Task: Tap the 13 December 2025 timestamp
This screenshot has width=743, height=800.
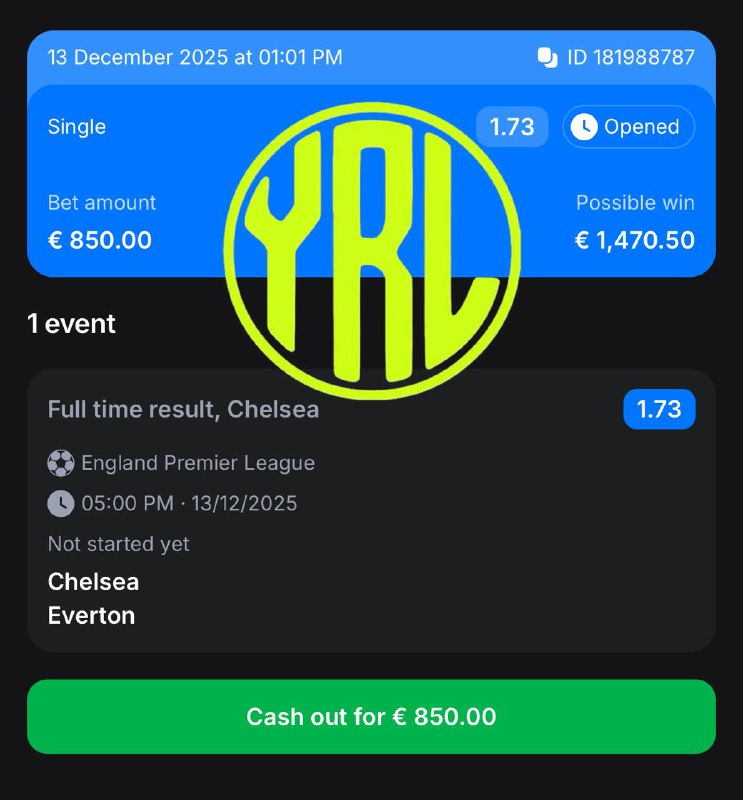Action: (195, 57)
